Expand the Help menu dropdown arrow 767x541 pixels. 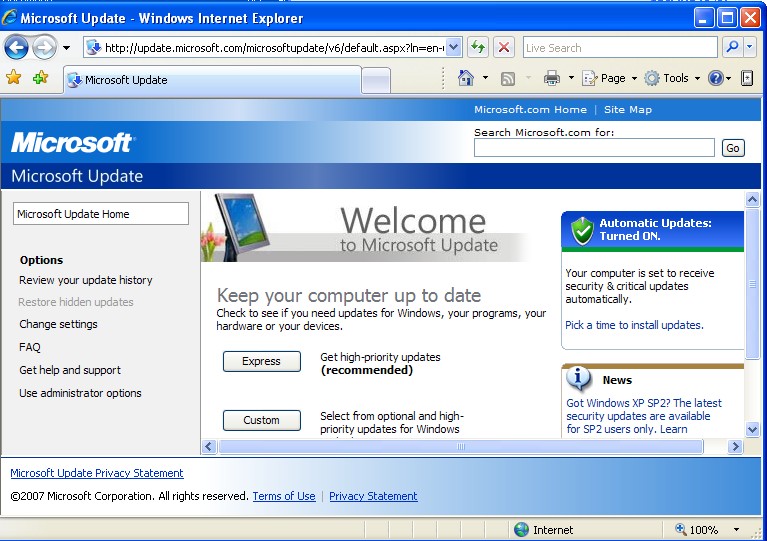click(x=728, y=78)
